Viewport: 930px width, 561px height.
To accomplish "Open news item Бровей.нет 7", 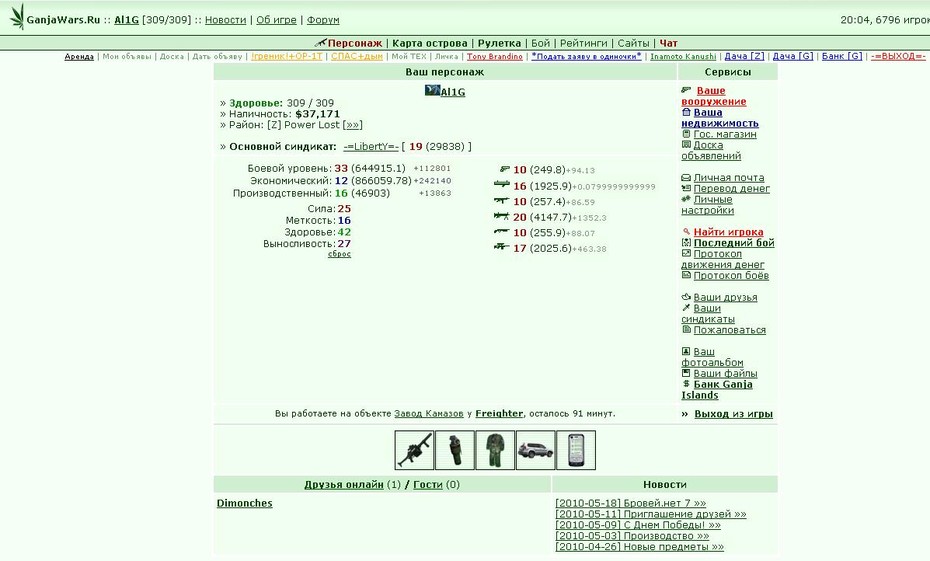I will [630, 503].
